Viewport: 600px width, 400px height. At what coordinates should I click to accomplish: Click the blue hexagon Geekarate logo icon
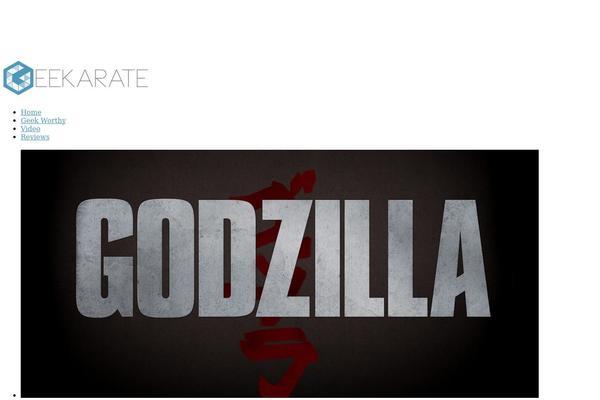[x=18, y=78]
